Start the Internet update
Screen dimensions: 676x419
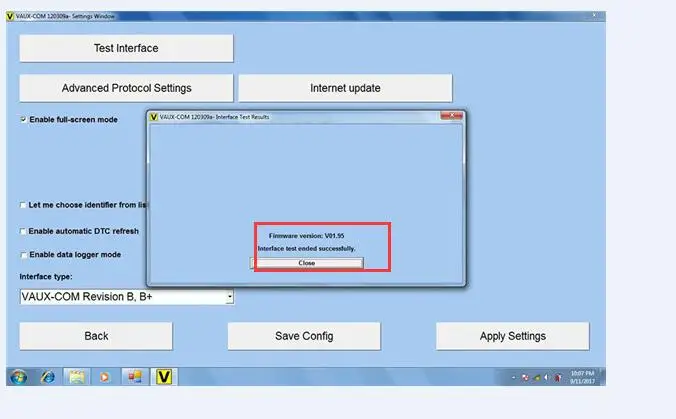point(345,88)
